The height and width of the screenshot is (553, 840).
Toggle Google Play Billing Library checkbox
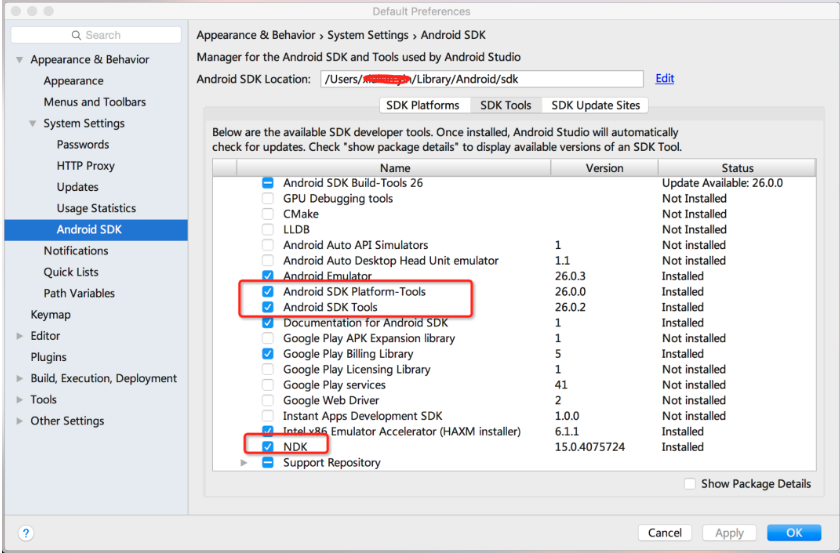pyautogui.click(x=267, y=354)
